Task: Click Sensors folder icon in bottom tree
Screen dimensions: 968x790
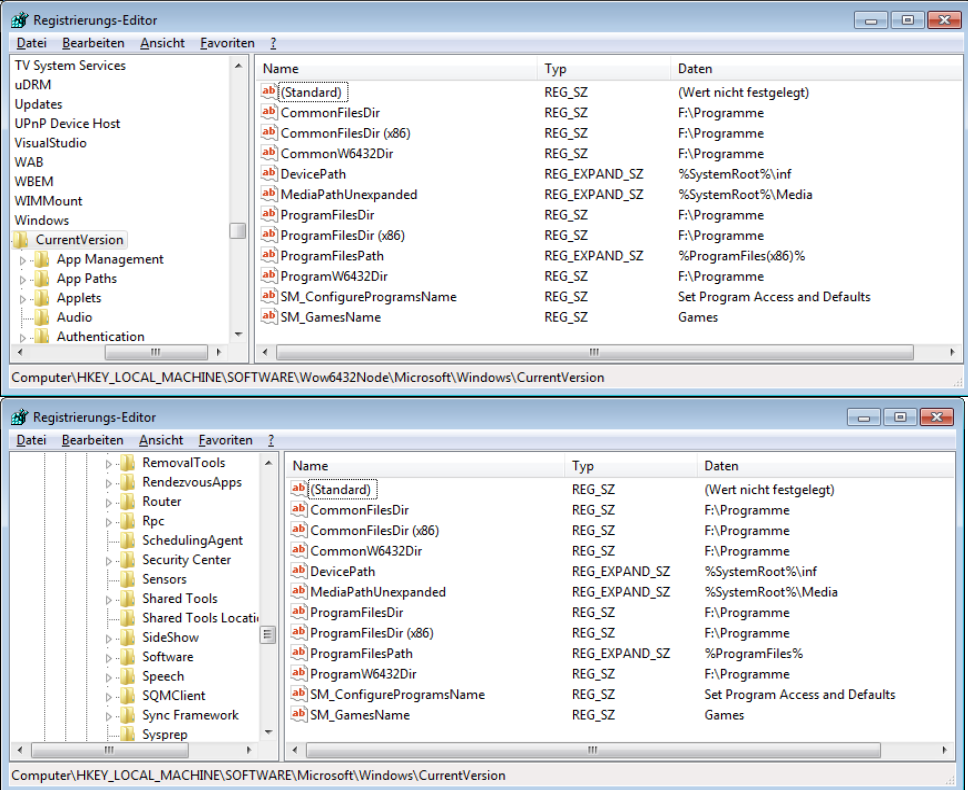Action: [x=128, y=579]
